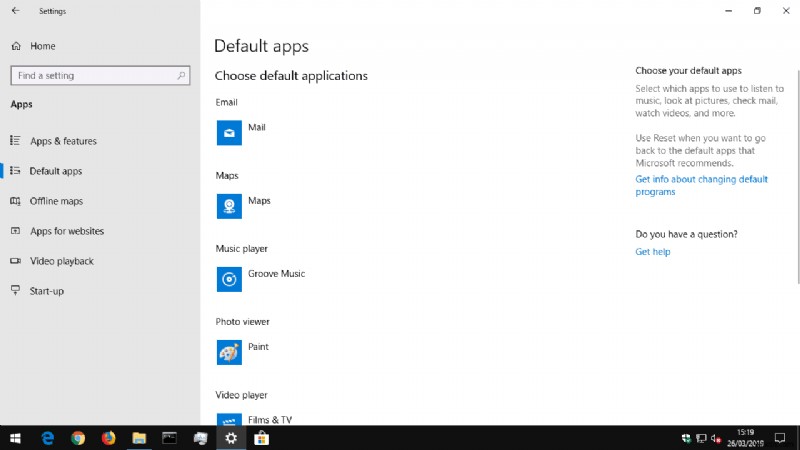Go back using the Settings back arrow
Image resolution: width=800 pixels, height=450 pixels.
coord(15,11)
